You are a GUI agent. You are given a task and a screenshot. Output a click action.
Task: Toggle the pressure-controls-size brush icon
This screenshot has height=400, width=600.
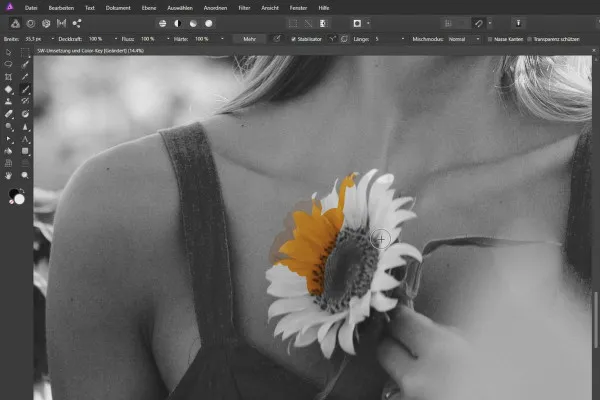point(277,39)
